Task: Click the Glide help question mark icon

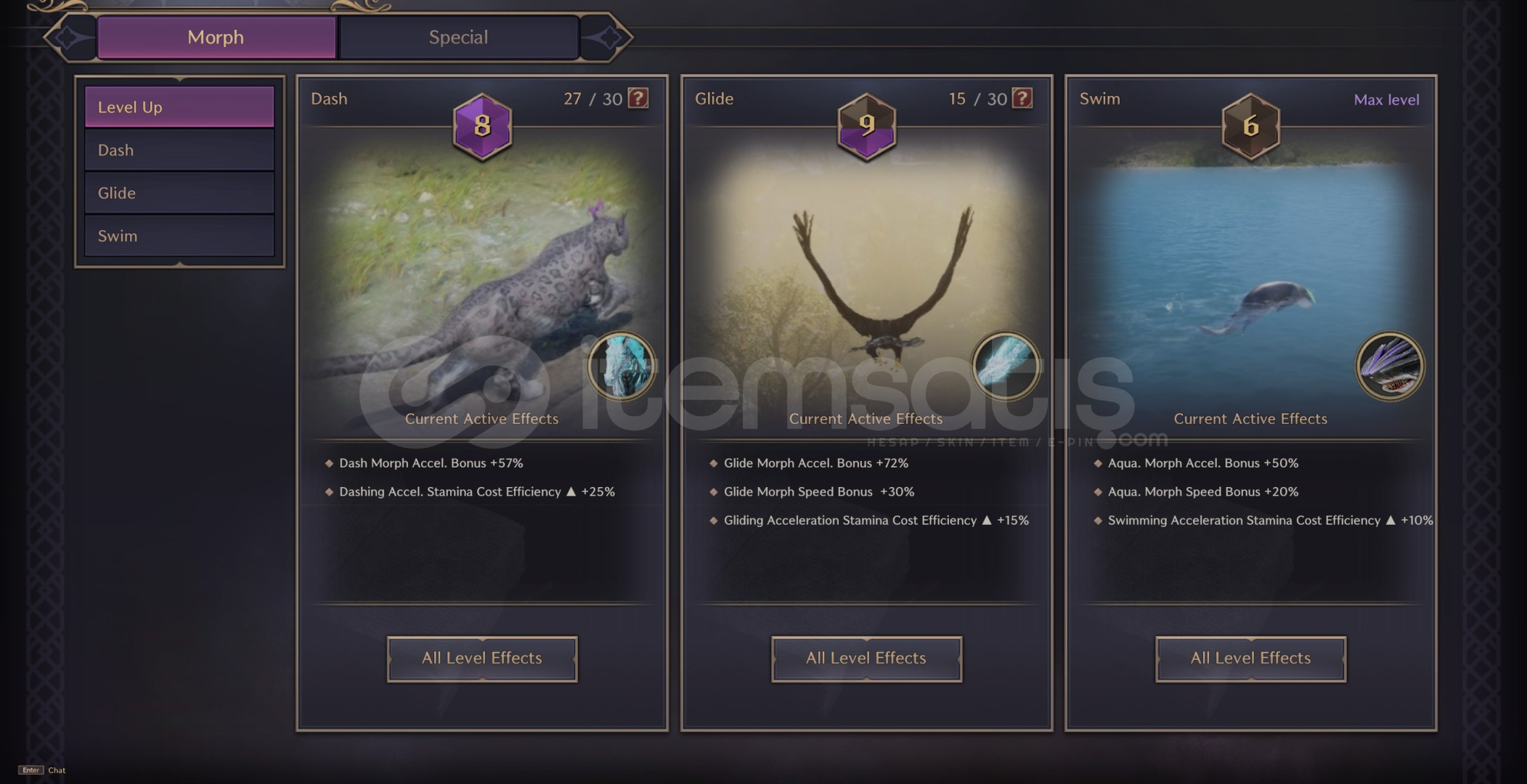Action: pos(1022,98)
